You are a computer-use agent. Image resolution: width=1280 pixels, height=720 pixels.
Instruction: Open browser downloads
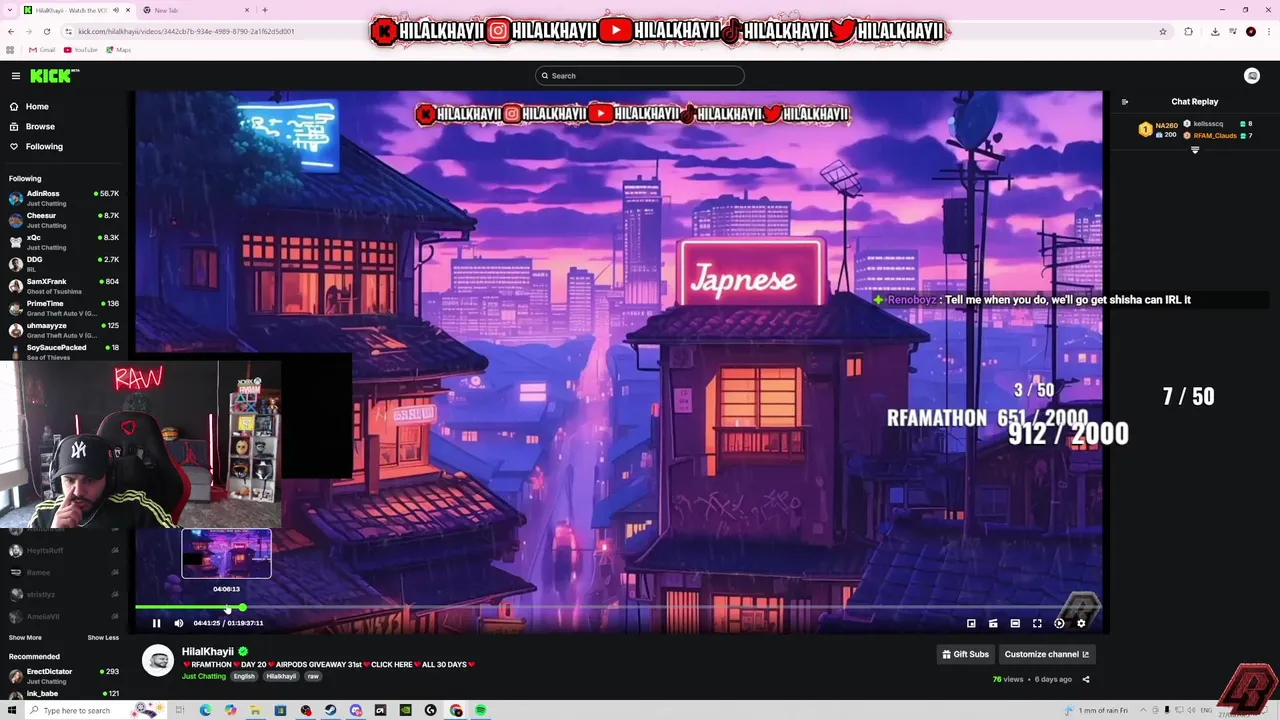[x=1215, y=31]
